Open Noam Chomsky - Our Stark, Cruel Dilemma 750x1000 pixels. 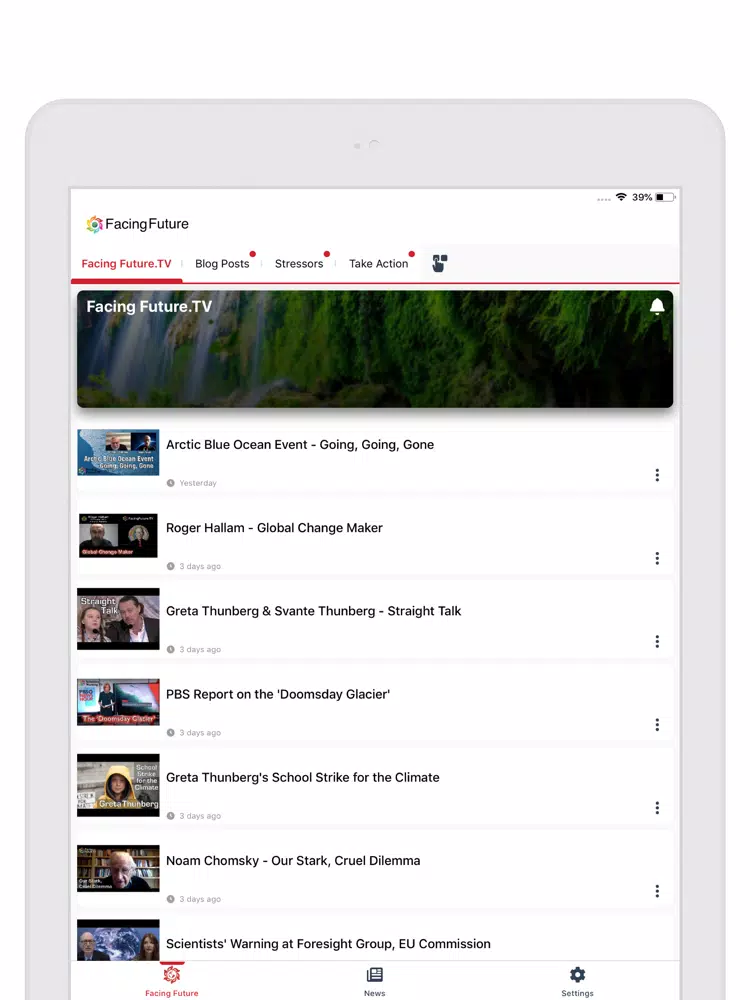coord(293,861)
